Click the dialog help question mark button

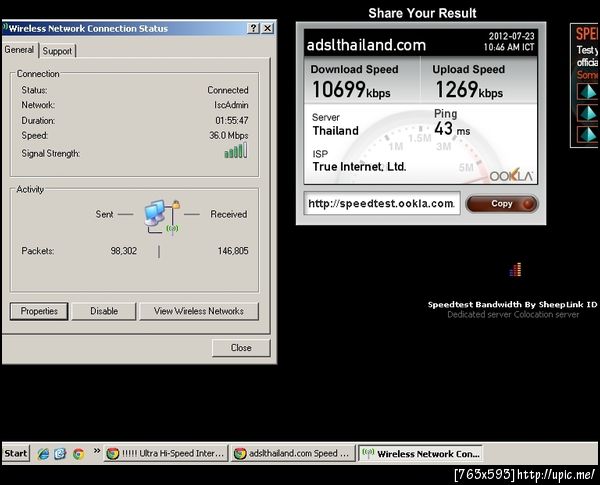(253, 28)
